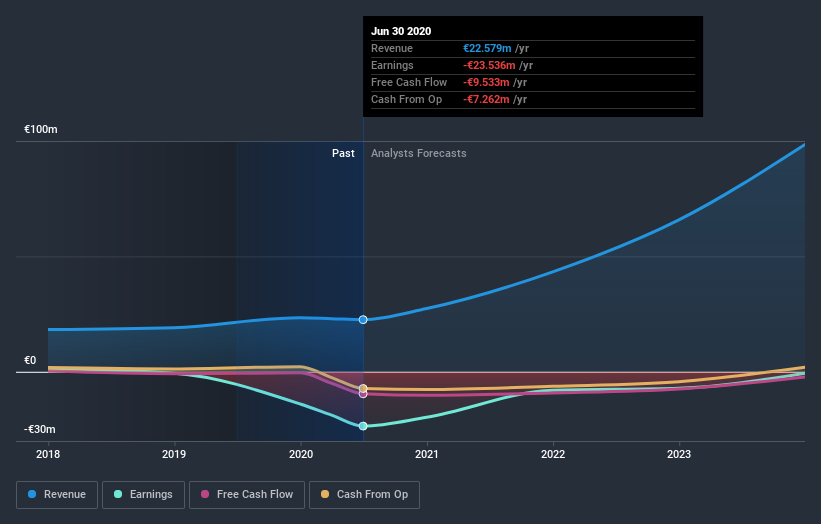Click the -€7.262m cash from op value
821x524 pixels.
pyautogui.click(x=486, y=99)
